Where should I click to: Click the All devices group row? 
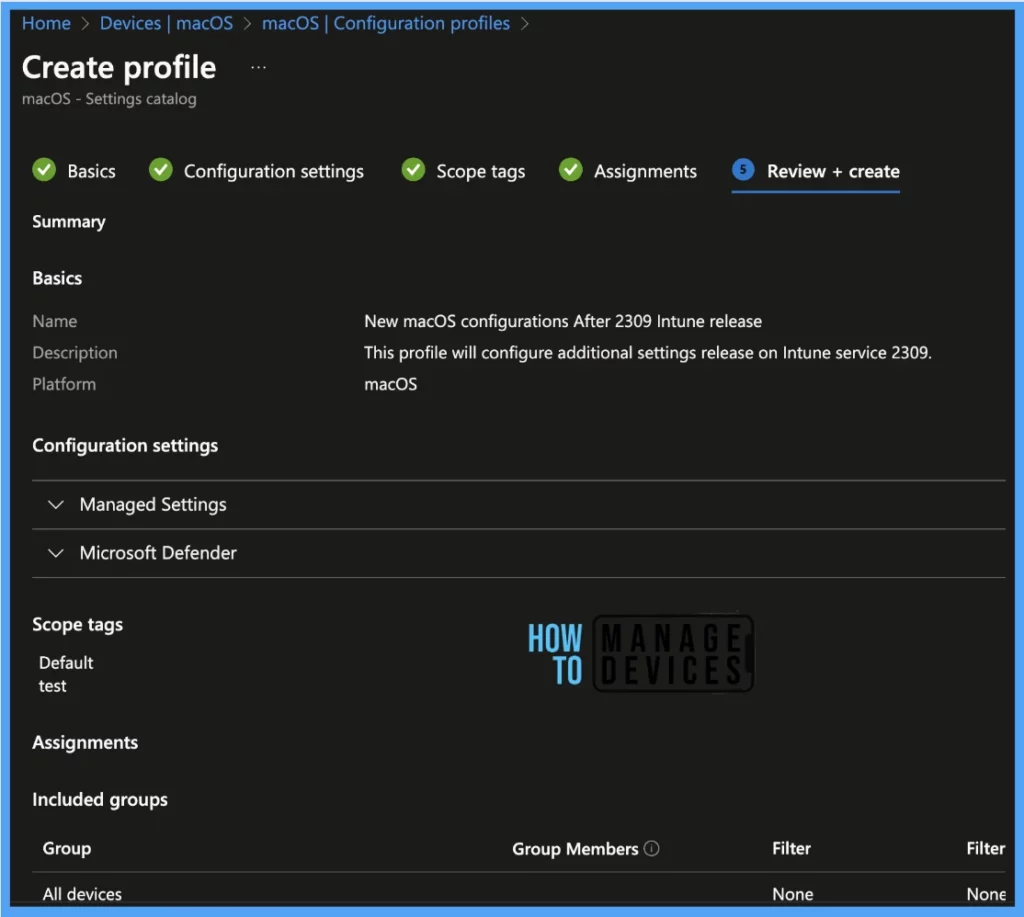(519, 893)
